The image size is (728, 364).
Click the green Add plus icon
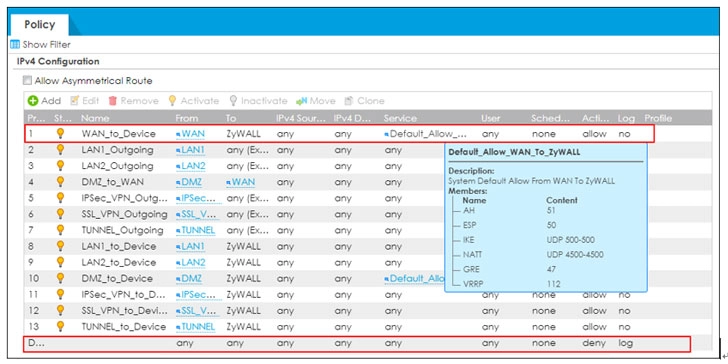pos(32,101)
